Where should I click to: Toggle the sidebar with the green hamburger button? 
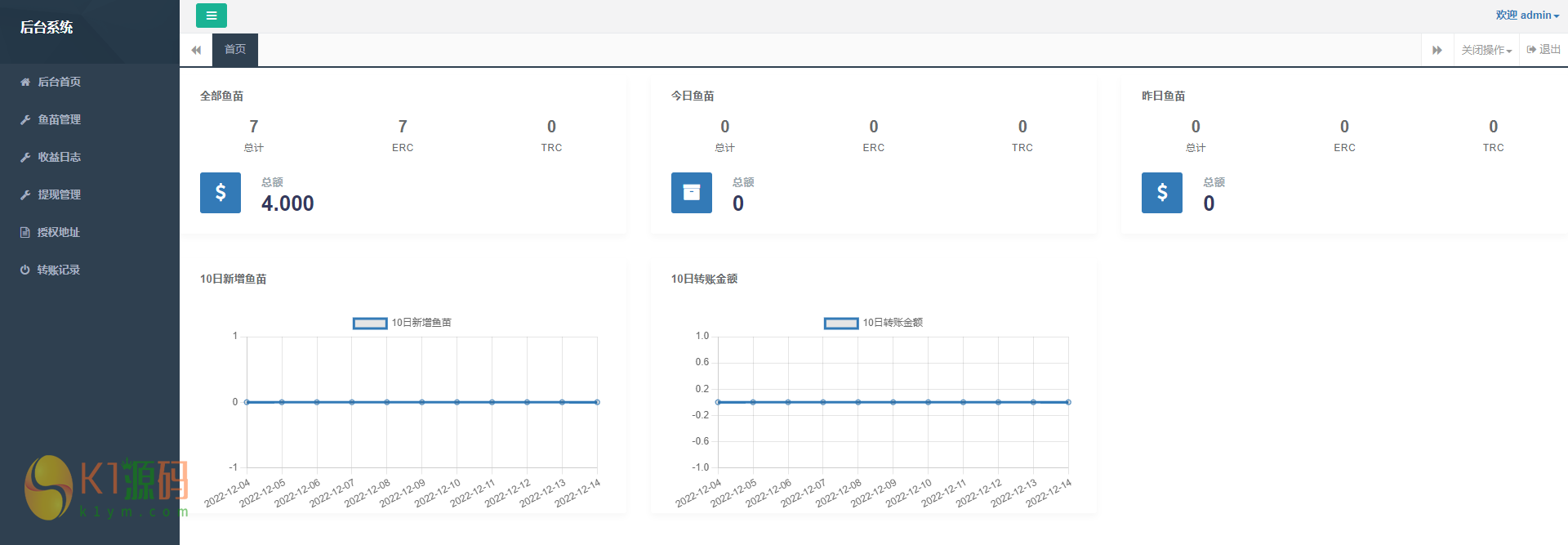click(x=211, y=16)
